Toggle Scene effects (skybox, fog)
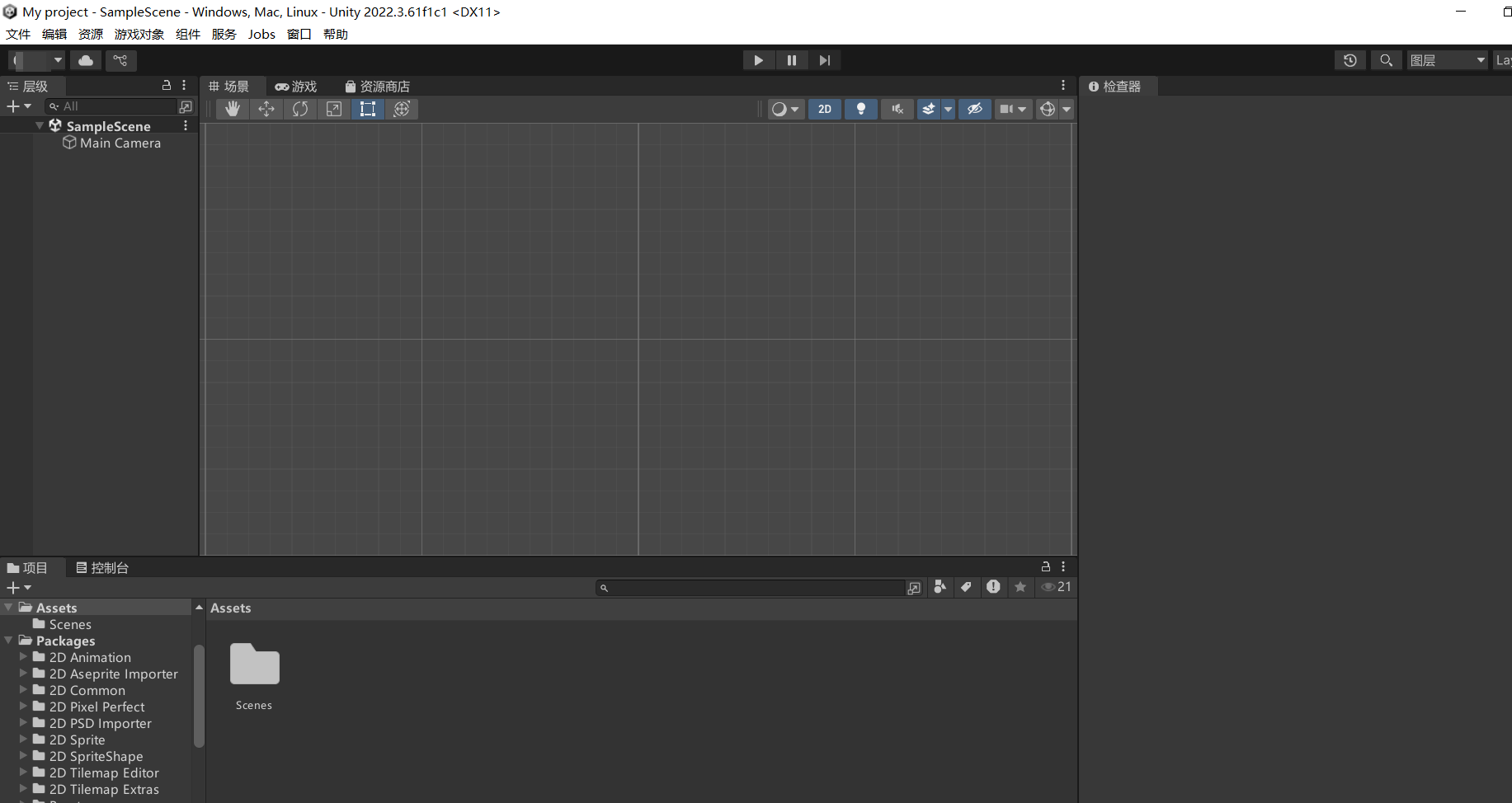This screenshot has height=803, width=1512. (x=928, y=109)
